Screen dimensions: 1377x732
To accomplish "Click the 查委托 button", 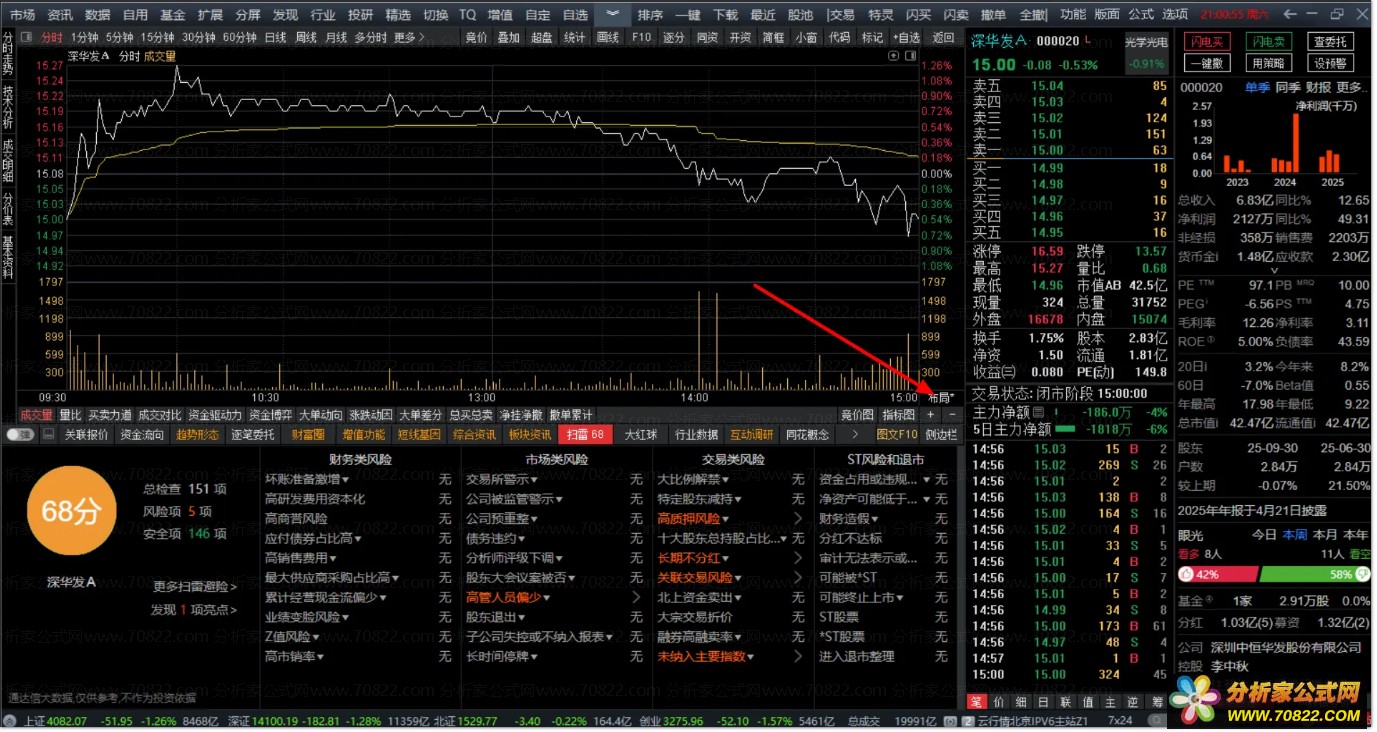I will (1329, 42).
